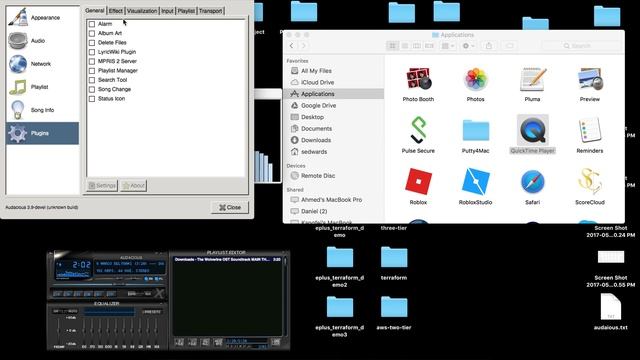
Task: Click the Audacious player seek bar
Action: (107, 284)
